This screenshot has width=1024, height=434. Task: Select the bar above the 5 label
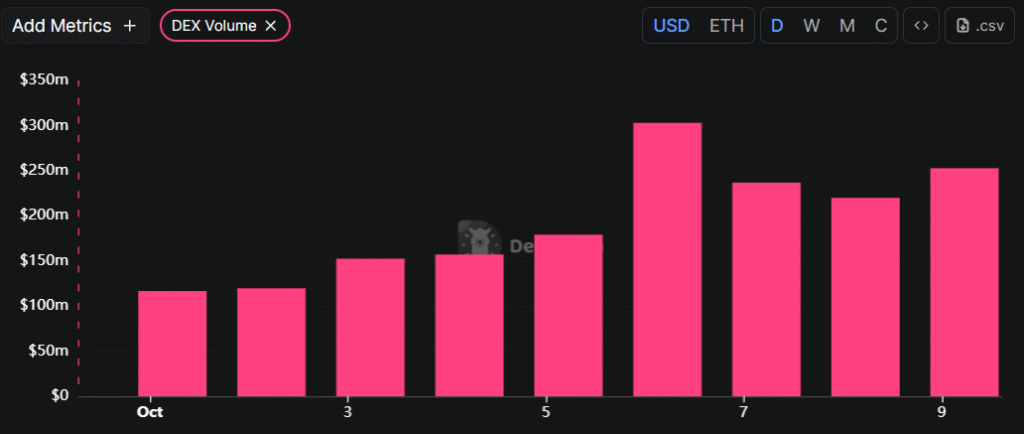click(568, 315)
